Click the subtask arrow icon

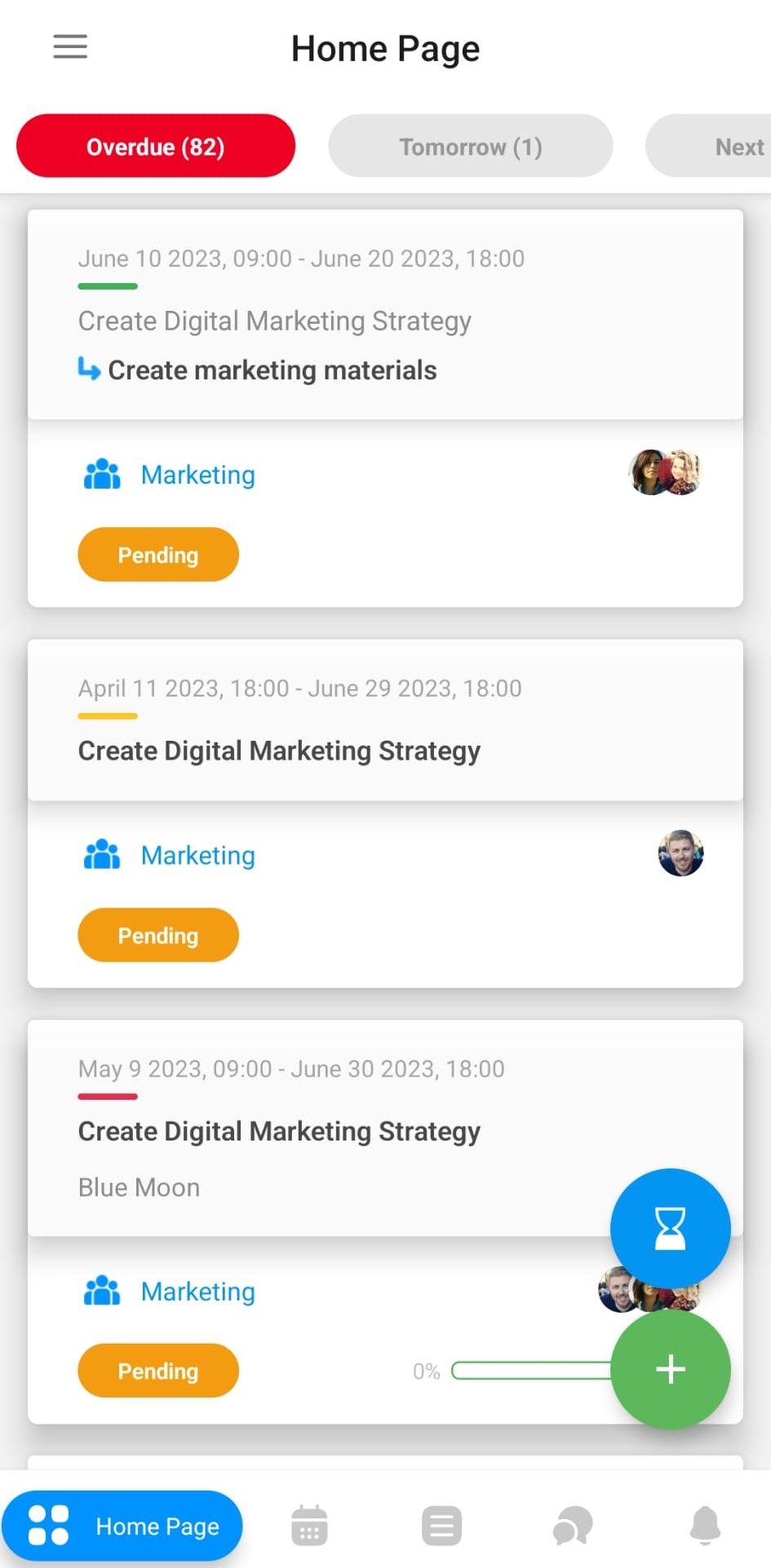(x=89, y=369)
